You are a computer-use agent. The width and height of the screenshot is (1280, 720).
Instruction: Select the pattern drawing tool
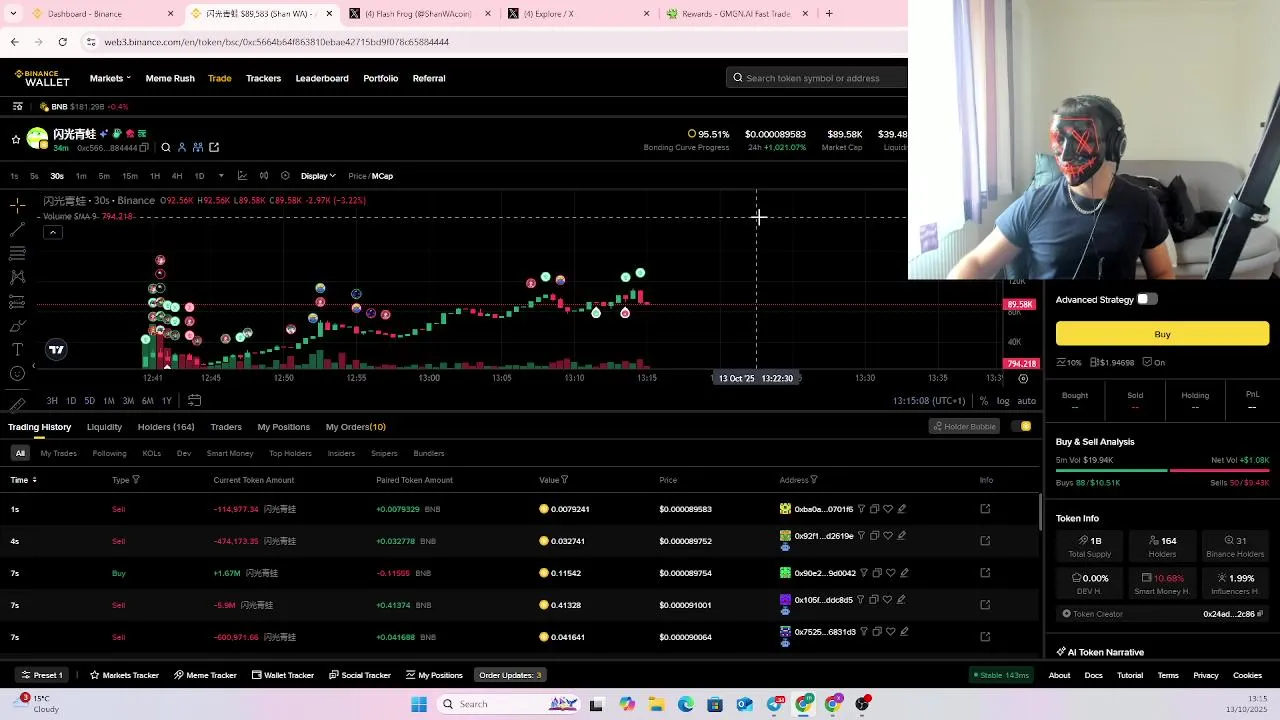[x=17, y=277]
